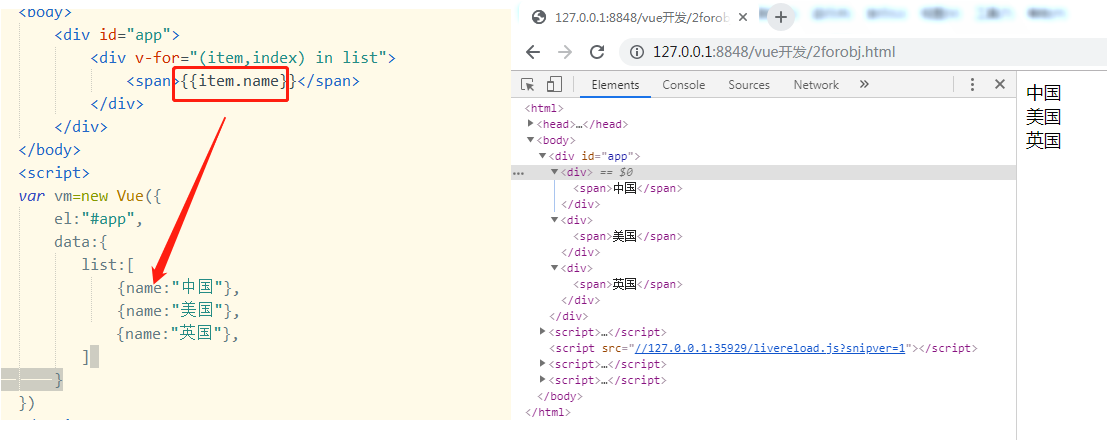The width and height of the screenshot is (1108, 441).
Task: Click the list:[ line in editor
Action: pyautogui.click(x=108, y=265)
